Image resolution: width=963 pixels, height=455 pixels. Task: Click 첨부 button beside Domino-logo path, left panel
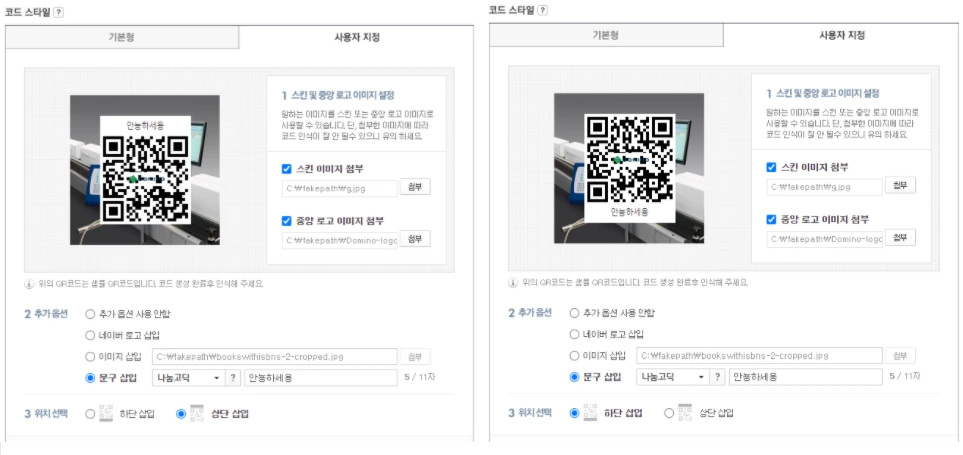(x=415, y=239)
